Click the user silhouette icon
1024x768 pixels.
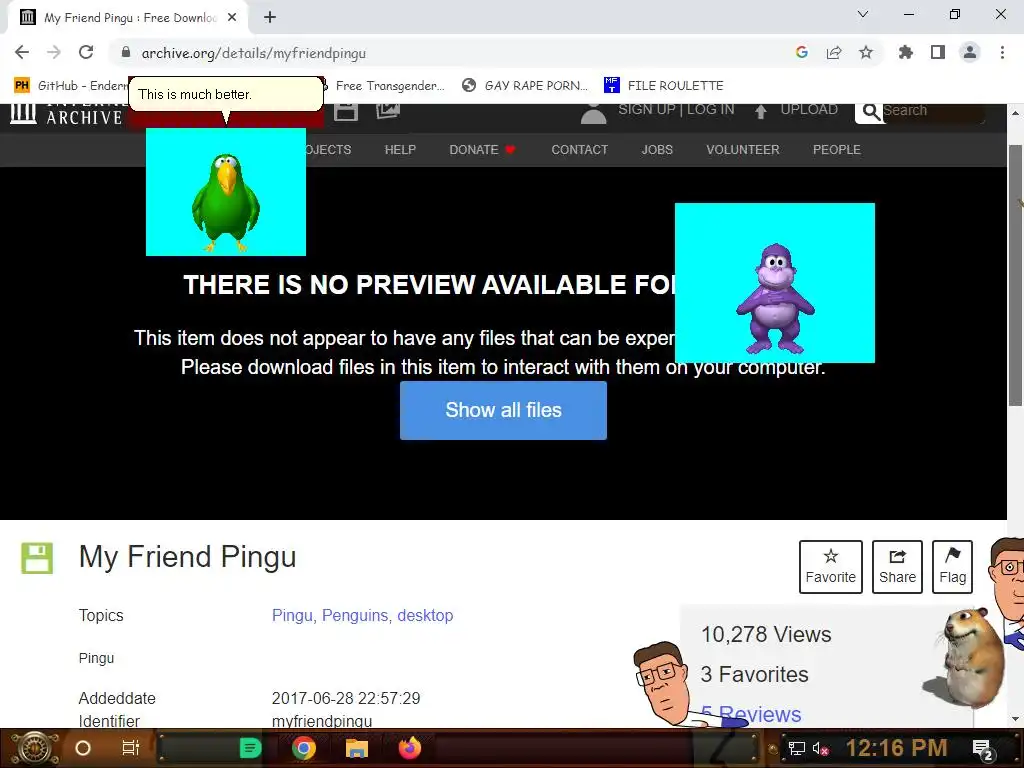[x=594, y=114]
